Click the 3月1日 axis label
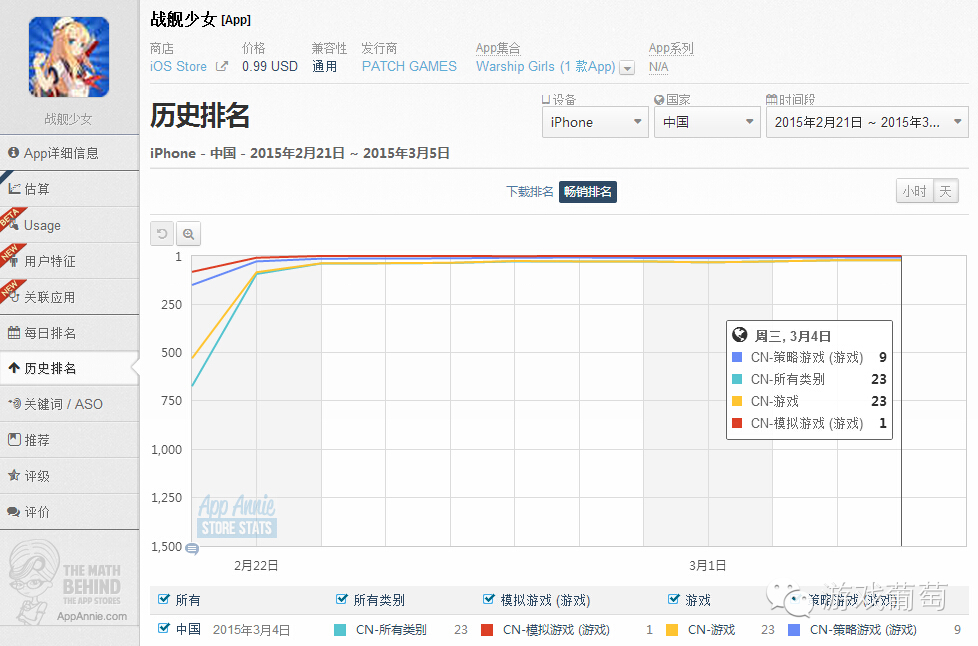Viewport: 978px width, 646px height. pyautogui.click(x=707, y=566)
